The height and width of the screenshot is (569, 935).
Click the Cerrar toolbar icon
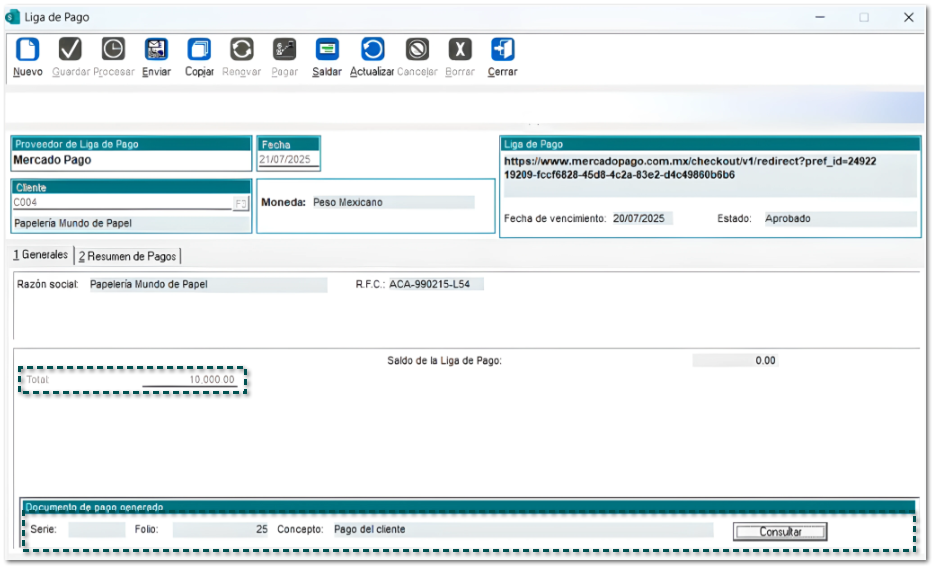click(x=503, y=50)
